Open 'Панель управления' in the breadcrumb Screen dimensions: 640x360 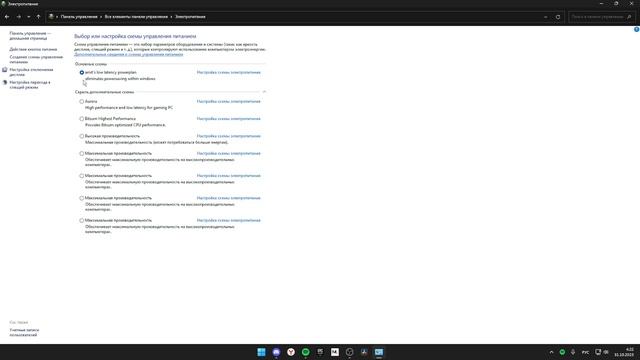(79, 17)
